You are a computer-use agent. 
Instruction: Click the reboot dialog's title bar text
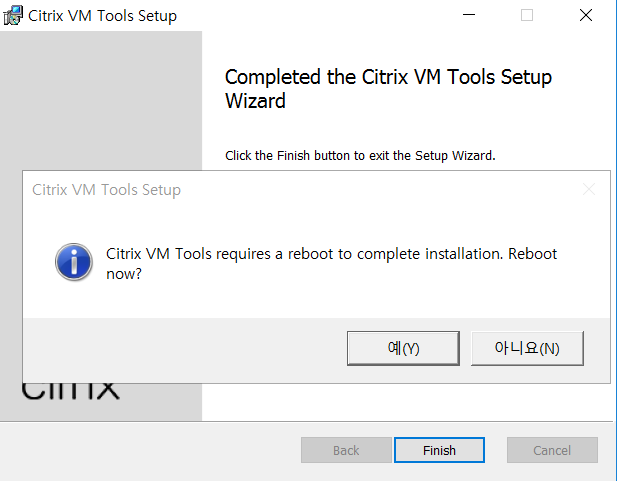coord(107,190)
